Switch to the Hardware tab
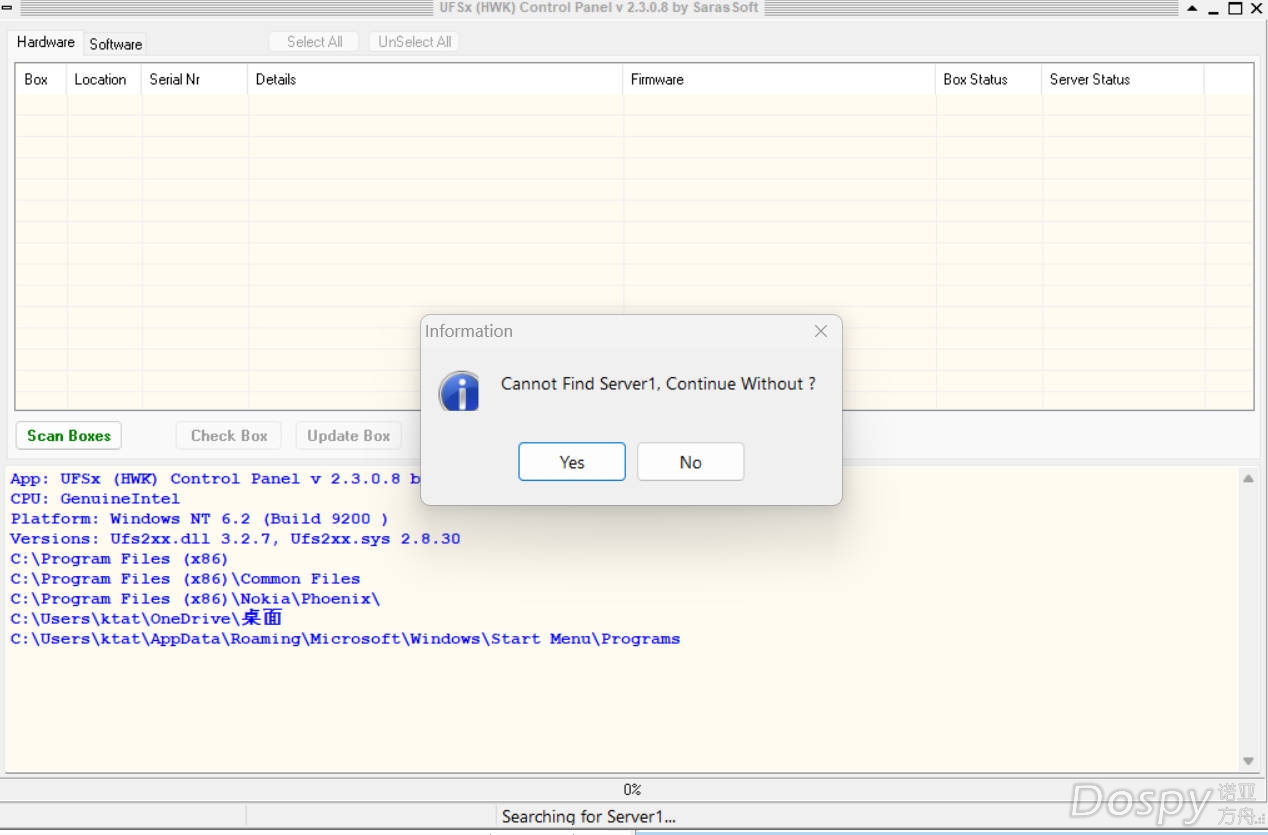This screenshot has width=1268, height=835. click(46, 42)
